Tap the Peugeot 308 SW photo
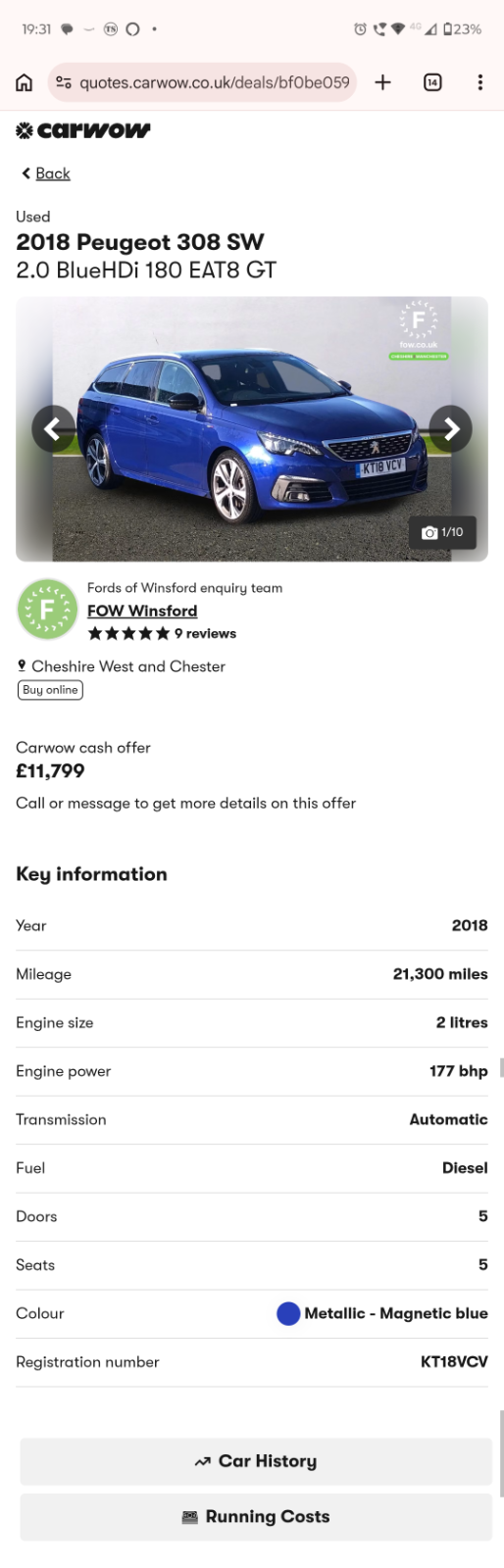Screen dimensions: 504x1568 [x=252, y=428]
